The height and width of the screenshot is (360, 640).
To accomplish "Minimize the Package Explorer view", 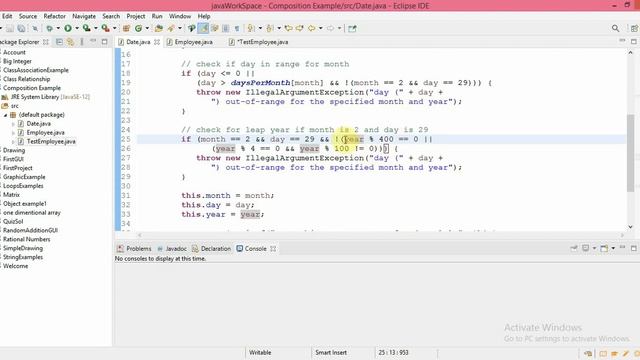I will pos(93,41).
